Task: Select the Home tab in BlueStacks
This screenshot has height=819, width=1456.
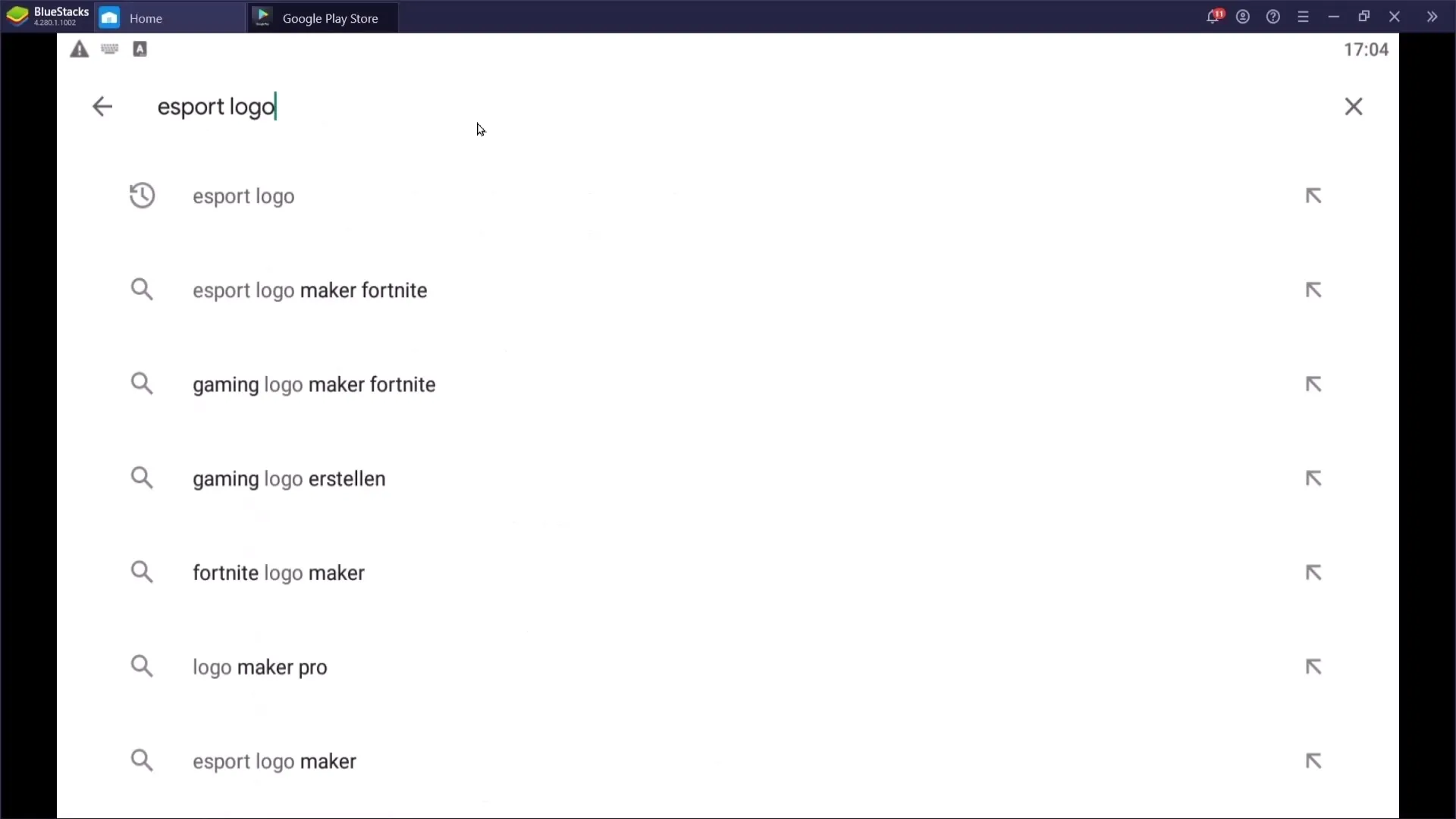Action: [145, 18]
